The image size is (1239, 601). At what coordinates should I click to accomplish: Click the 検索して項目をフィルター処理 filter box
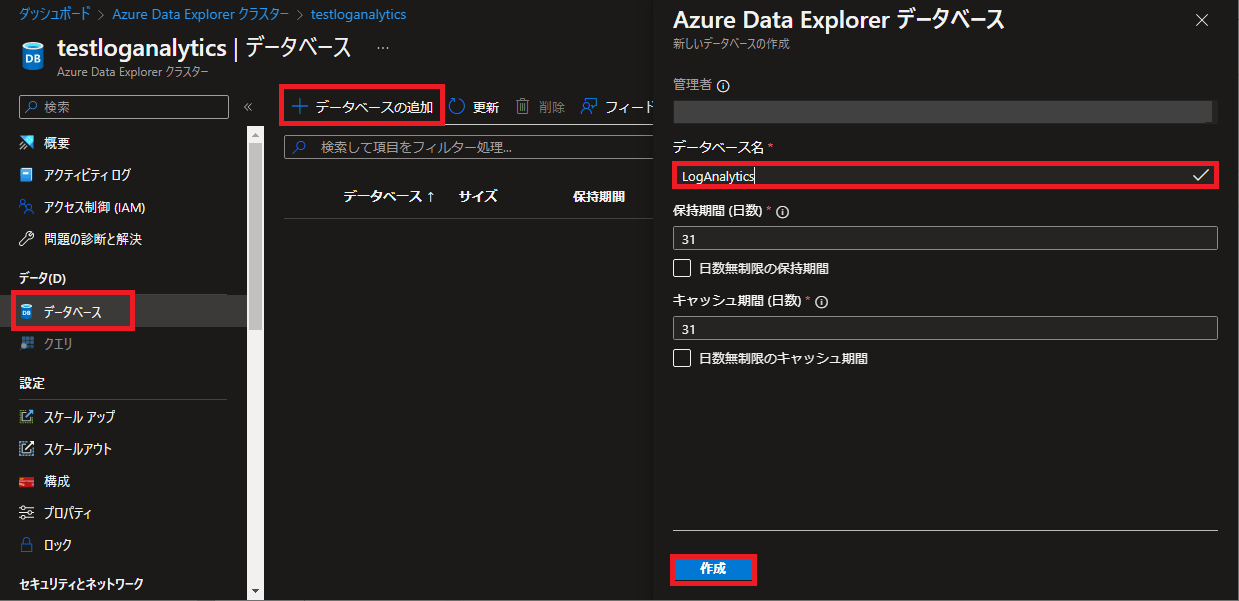(469, 147)
